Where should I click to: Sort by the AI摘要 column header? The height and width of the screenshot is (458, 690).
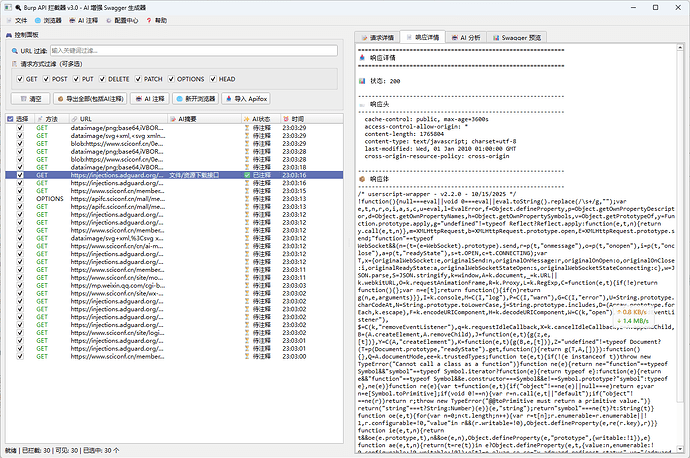pos(204,119)
